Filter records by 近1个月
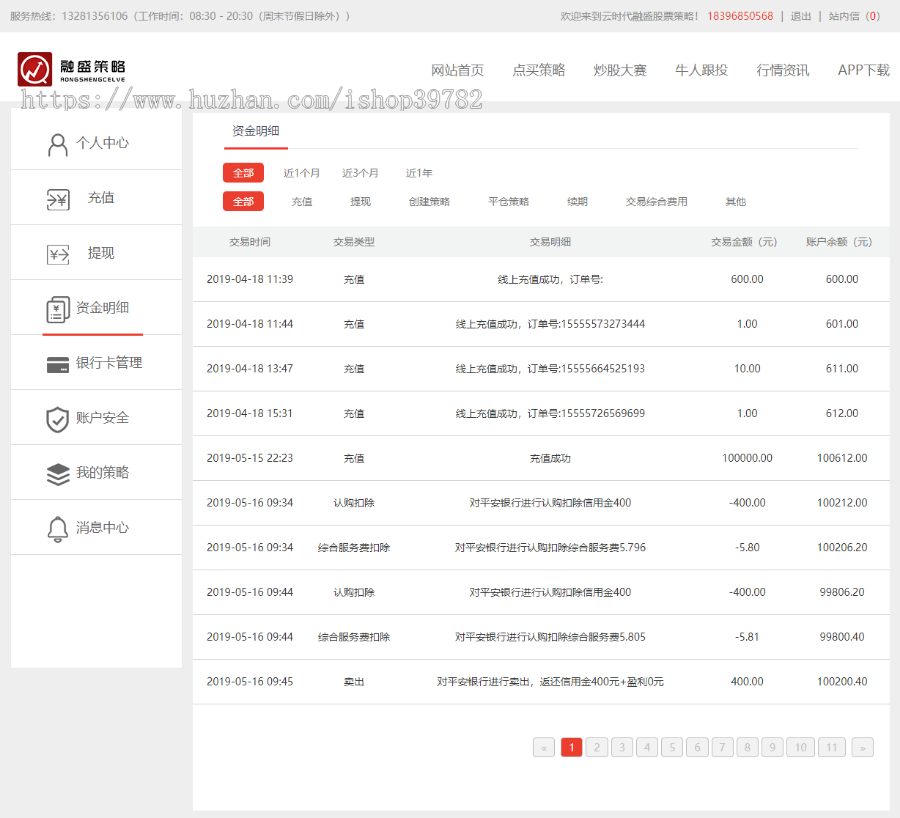The width and height of the screenshot is (900, 818). [x=301, y=173]
